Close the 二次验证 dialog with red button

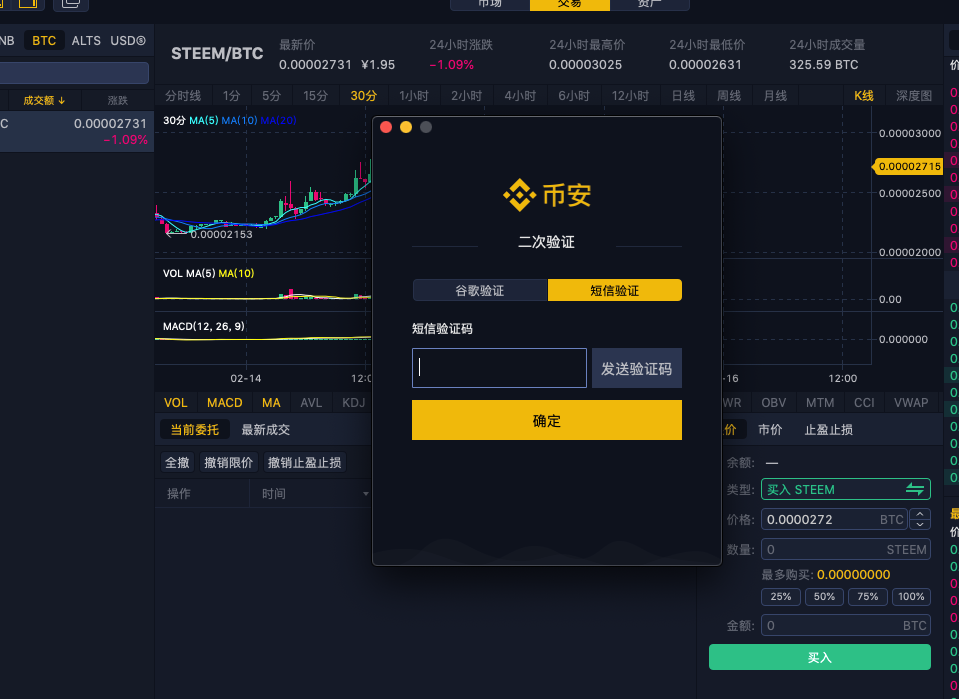(x=386, y=127)
